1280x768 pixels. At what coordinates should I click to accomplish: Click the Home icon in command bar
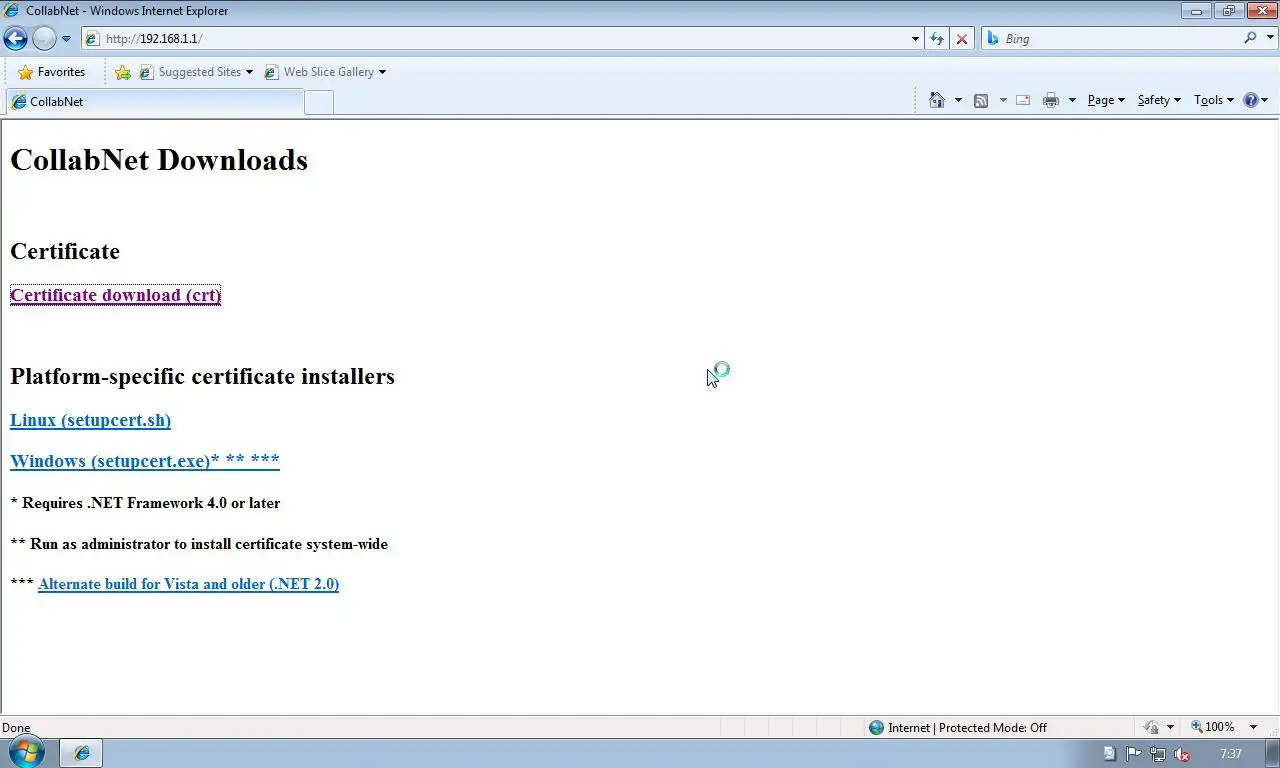point(937,100)
